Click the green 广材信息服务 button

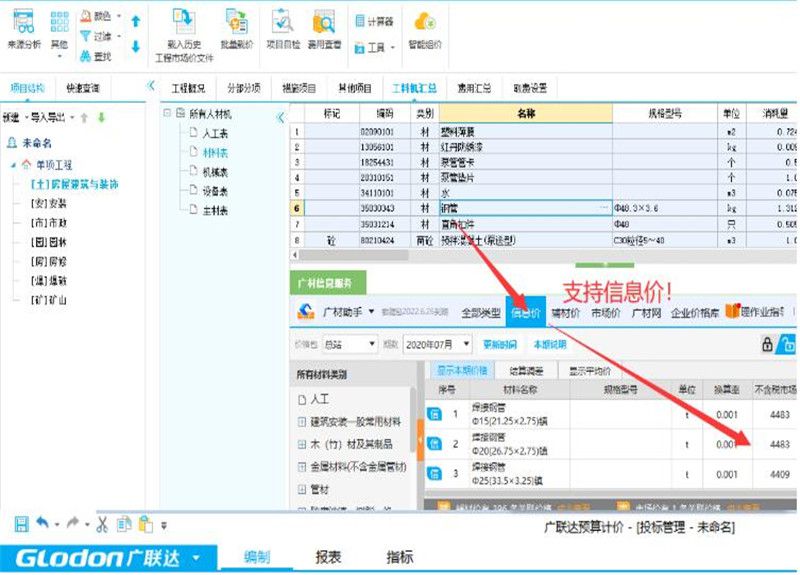point(328,282)
